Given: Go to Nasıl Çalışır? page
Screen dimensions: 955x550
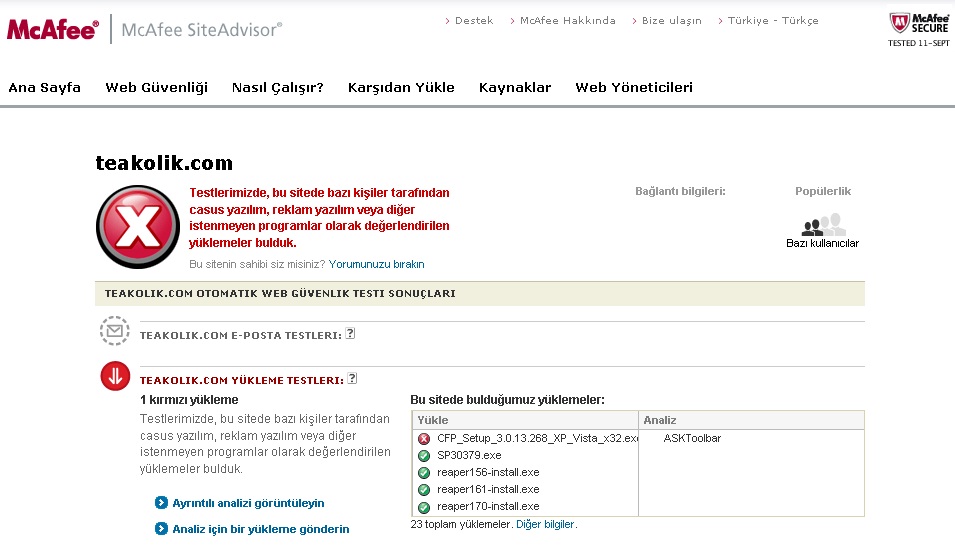Looking at the screenshot, I should coord(277,87).
